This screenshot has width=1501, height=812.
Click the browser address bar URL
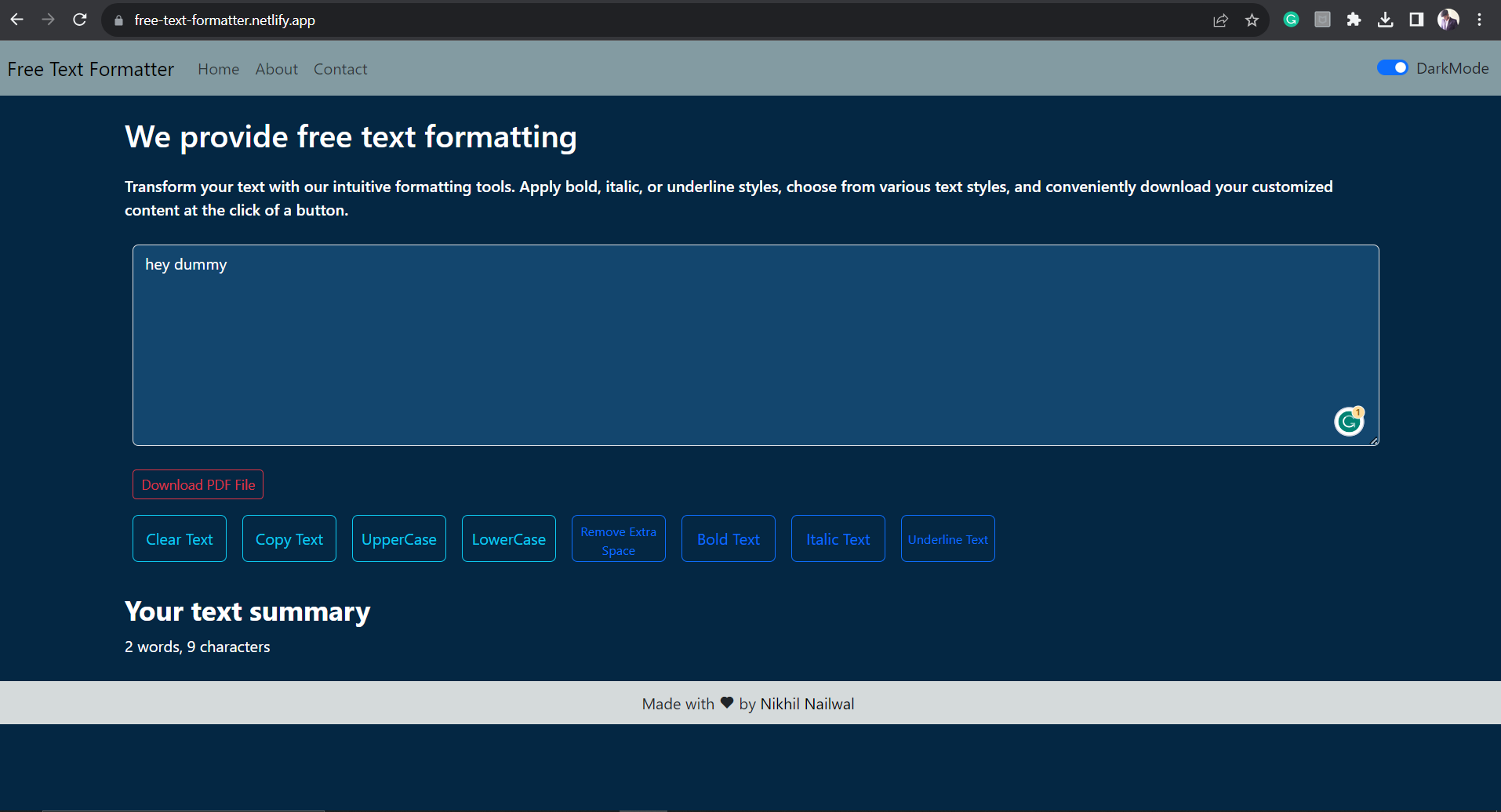[224, 20]
